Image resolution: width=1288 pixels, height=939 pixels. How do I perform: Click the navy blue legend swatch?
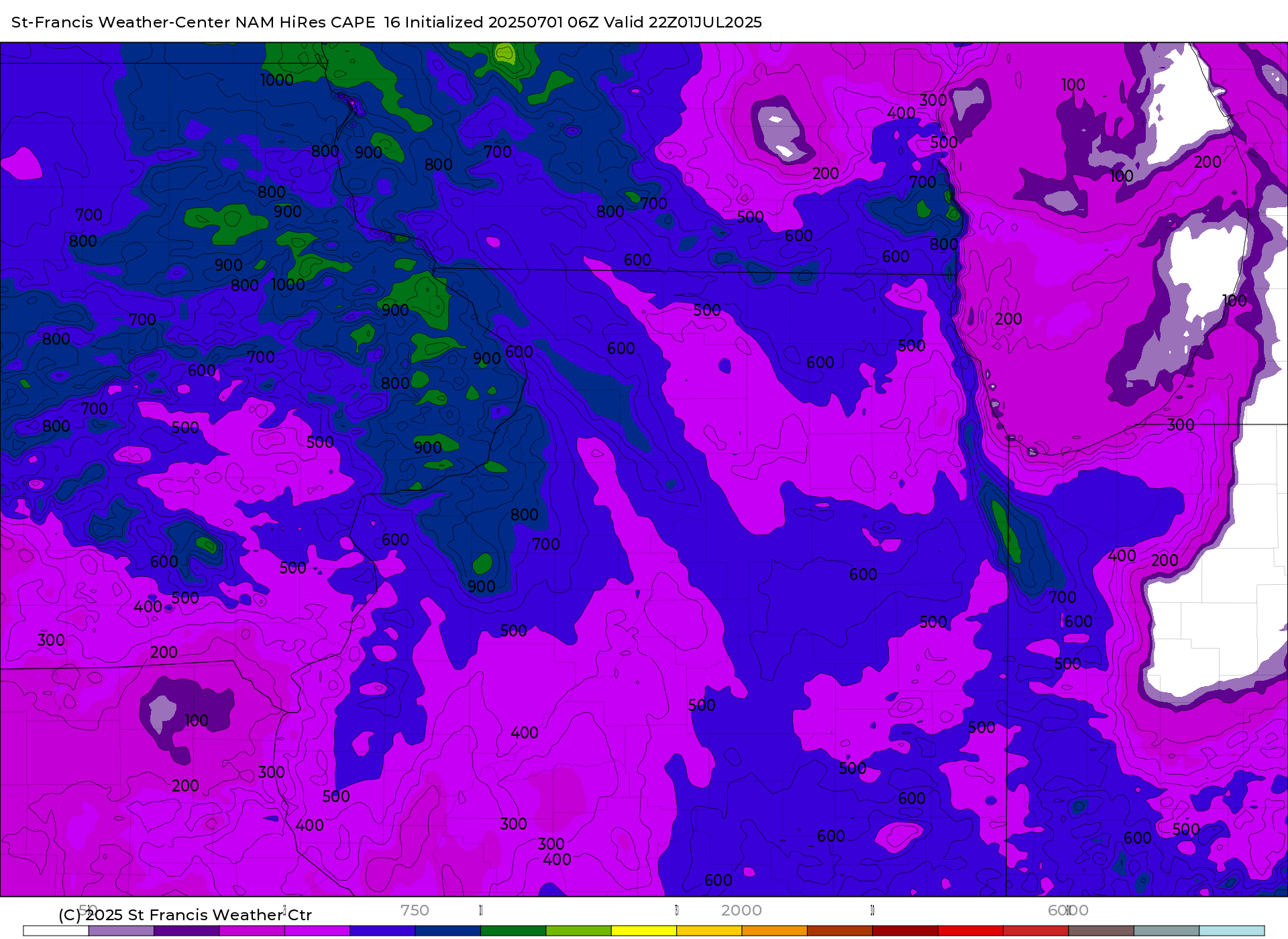(x=448, y=931)
